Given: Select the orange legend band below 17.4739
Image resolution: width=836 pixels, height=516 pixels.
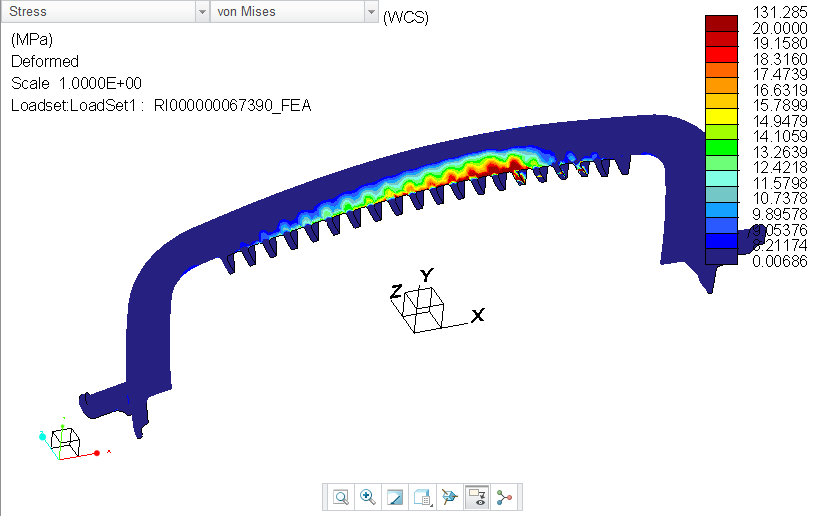Looking at the screenshot, I should coord(721,85).
